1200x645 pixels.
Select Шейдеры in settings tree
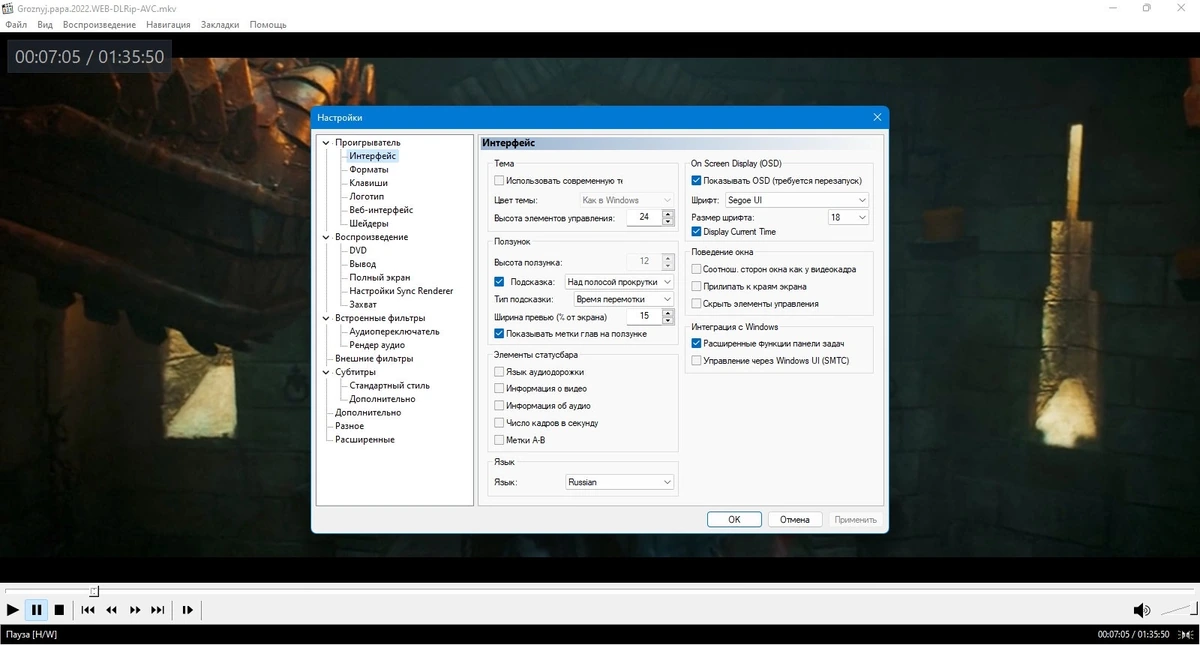click(x=369, y=224)
